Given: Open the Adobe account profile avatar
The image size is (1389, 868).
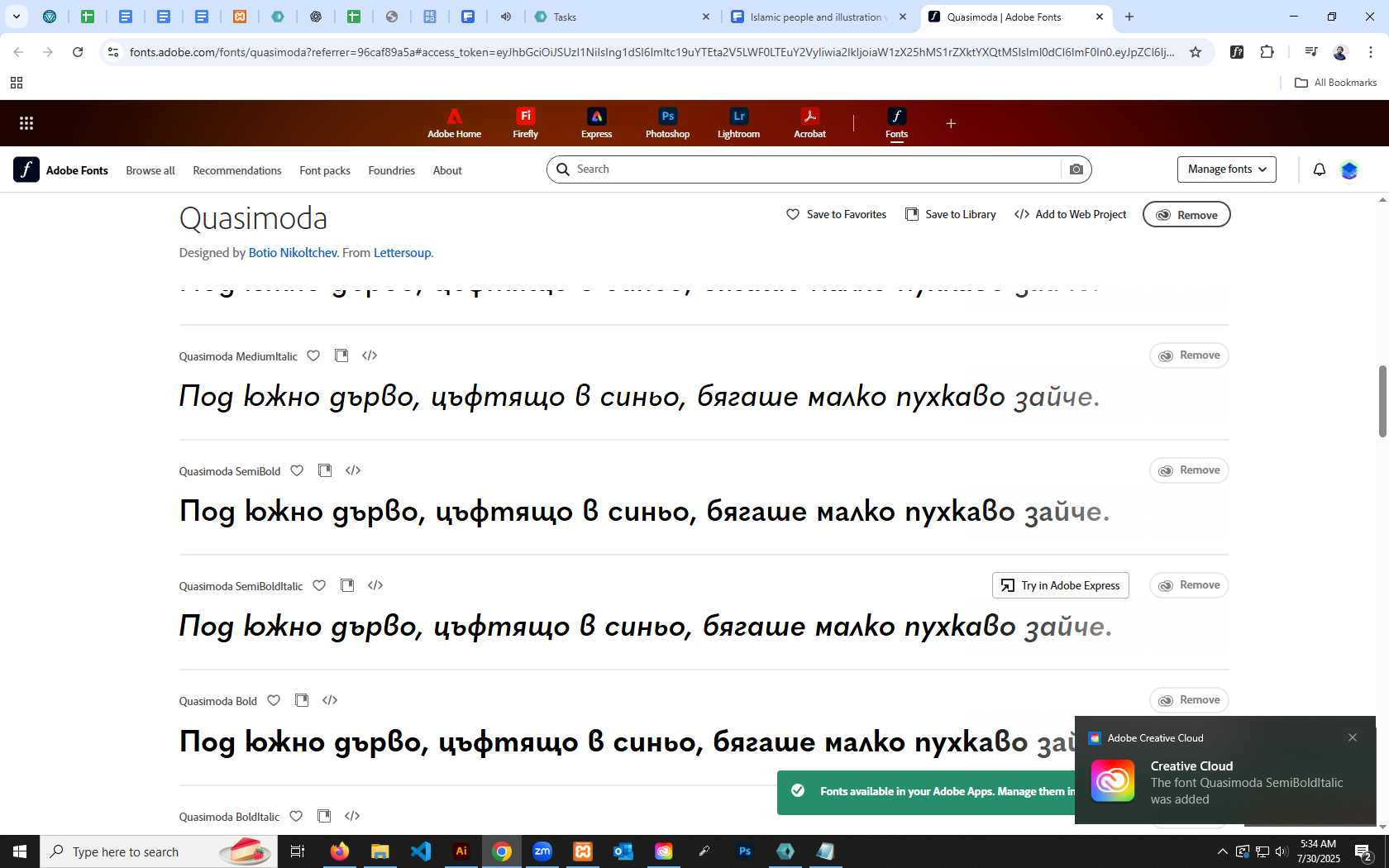Looking at the screenshot, I should (x=1349, y=169).
